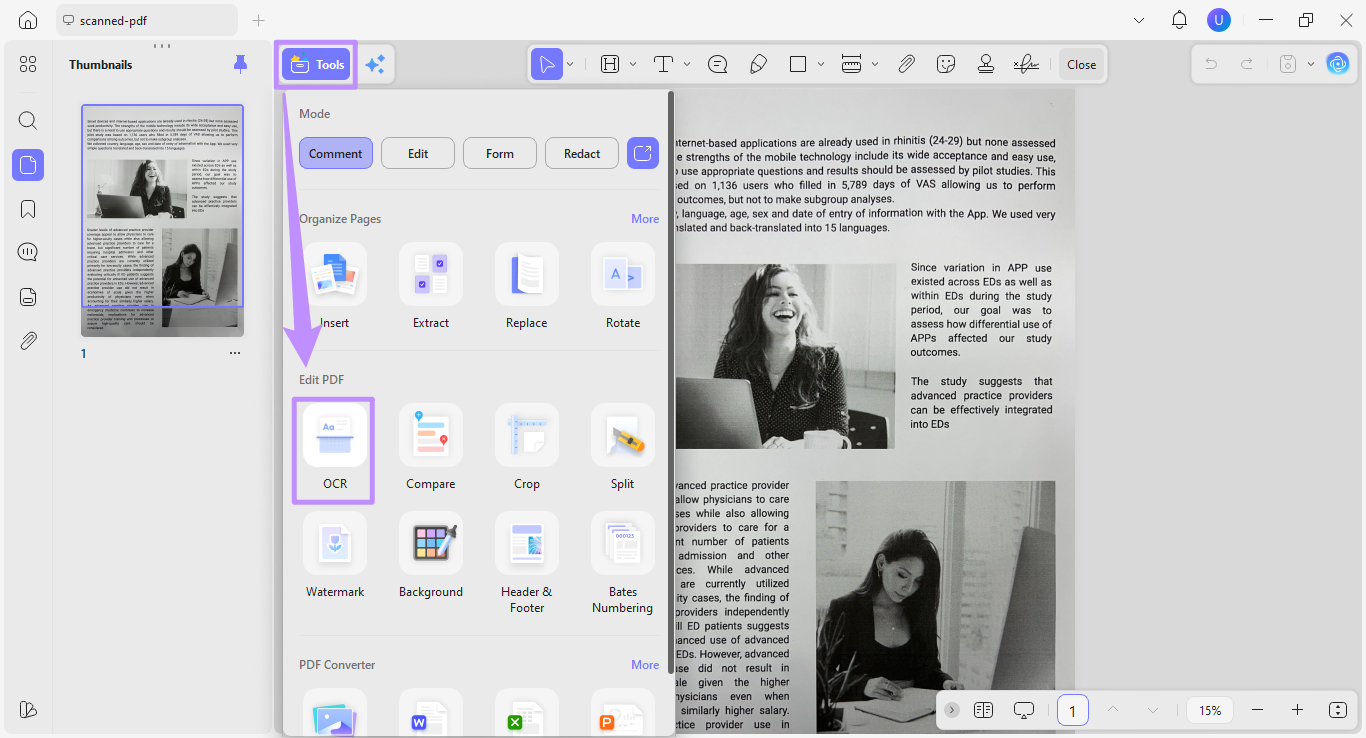Open the tab list chevron in title bar
The width and height of the screenshot is (1366, 738).
click(1139, 20)
